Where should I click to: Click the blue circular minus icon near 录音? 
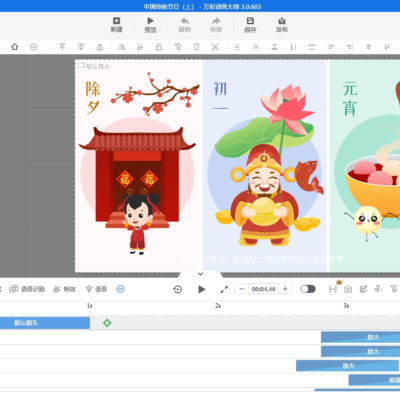[x=120, y=289]
